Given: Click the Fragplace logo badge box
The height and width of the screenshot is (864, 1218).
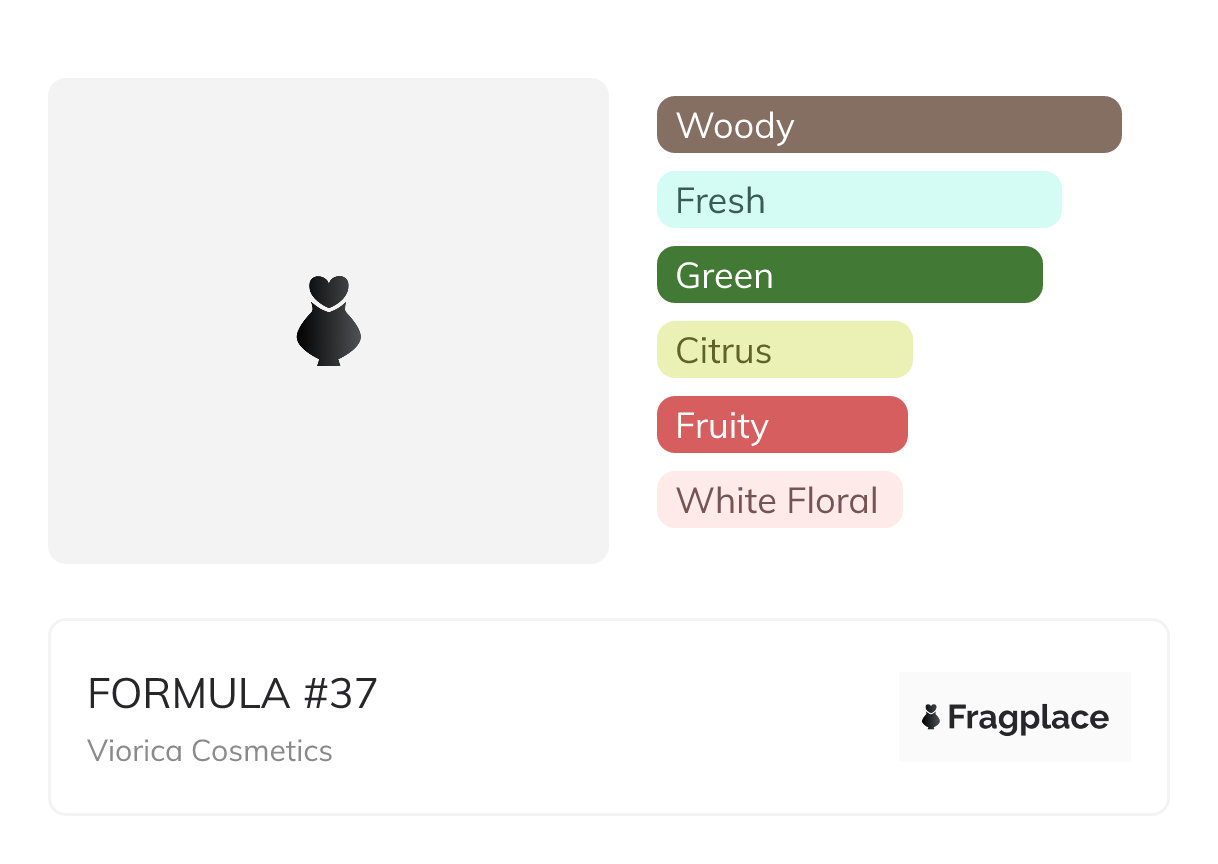Looking at the screenshot, I should pos(1015,717).
